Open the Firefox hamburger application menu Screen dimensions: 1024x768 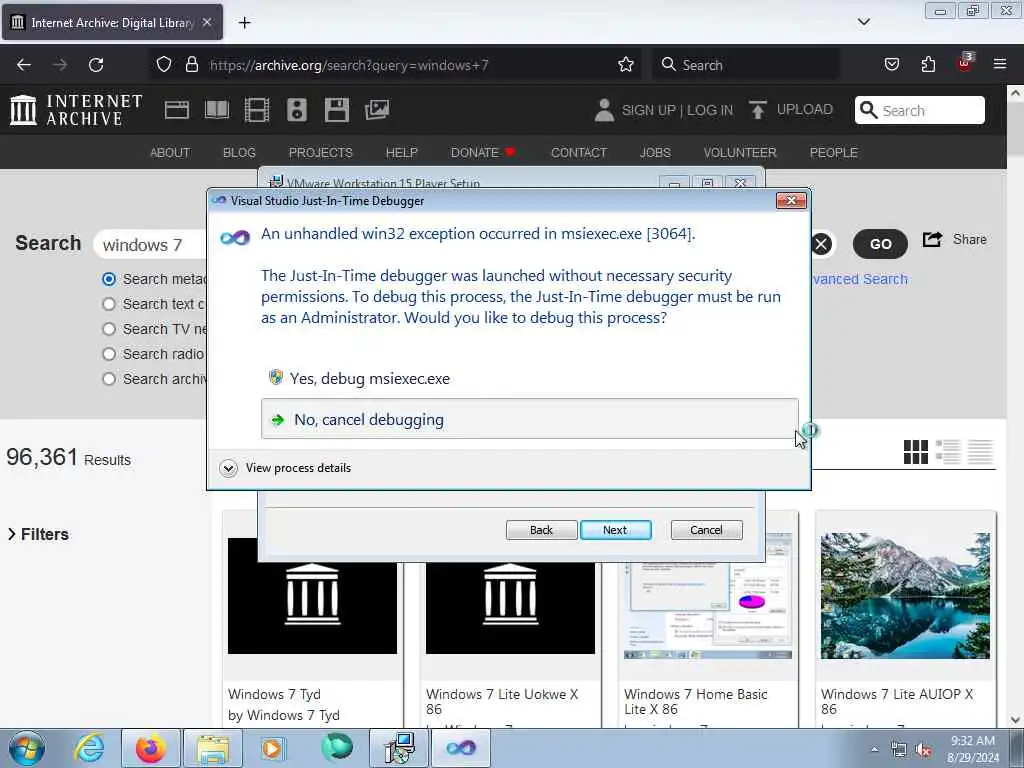pyautogui.click(x=999, y=64)
